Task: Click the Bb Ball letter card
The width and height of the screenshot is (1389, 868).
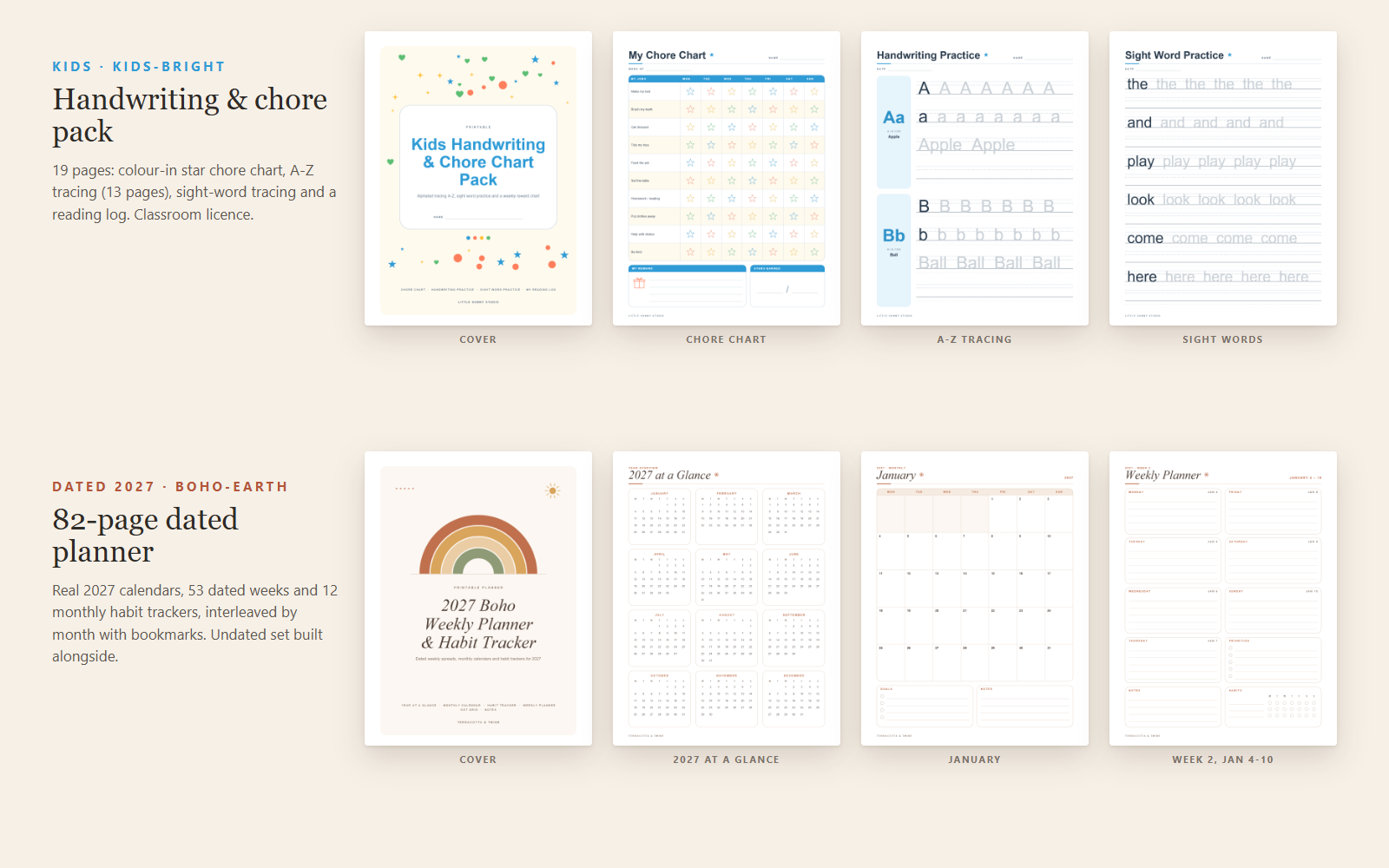Action: coord(893,250)
